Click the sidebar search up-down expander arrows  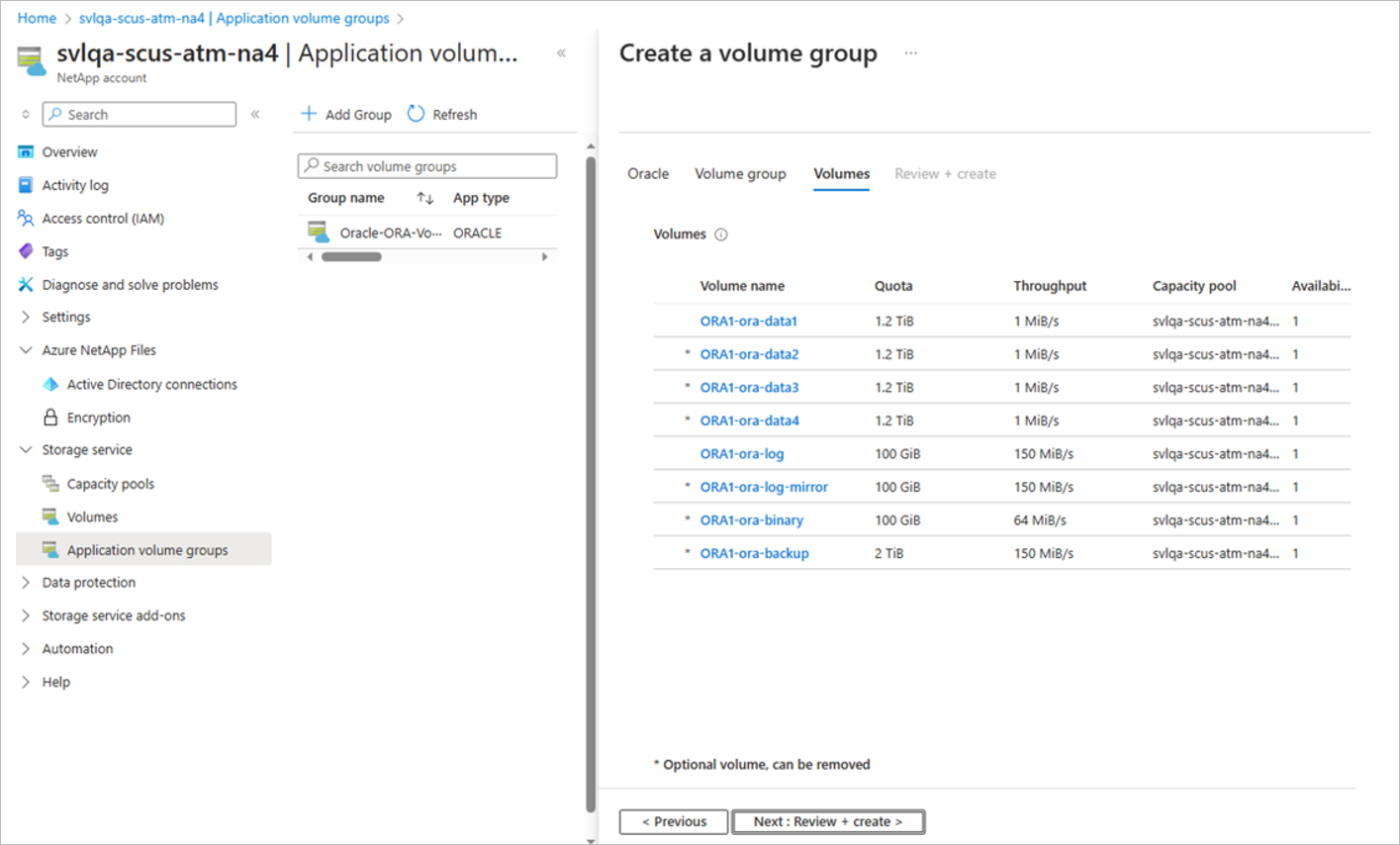pos(26,115)
